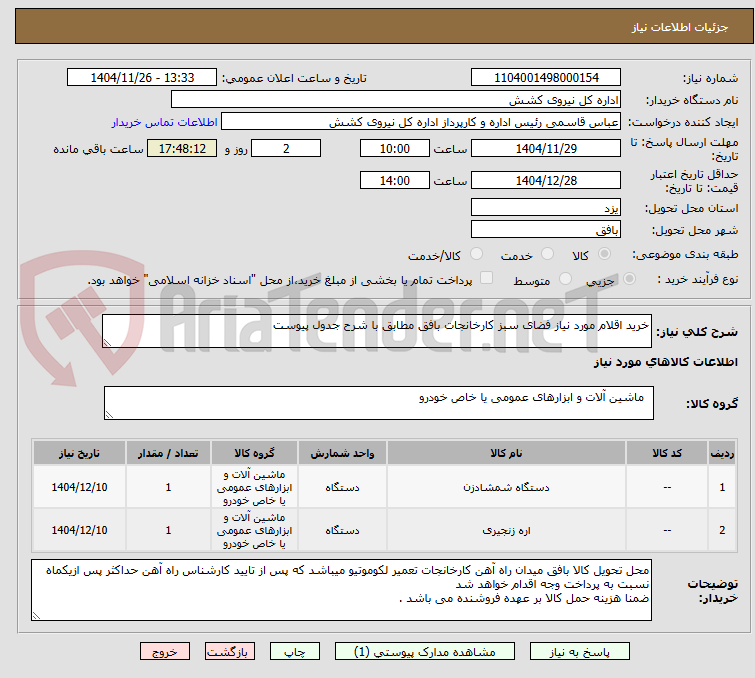Click goods group cell in row 1

(x=254, y=487)
